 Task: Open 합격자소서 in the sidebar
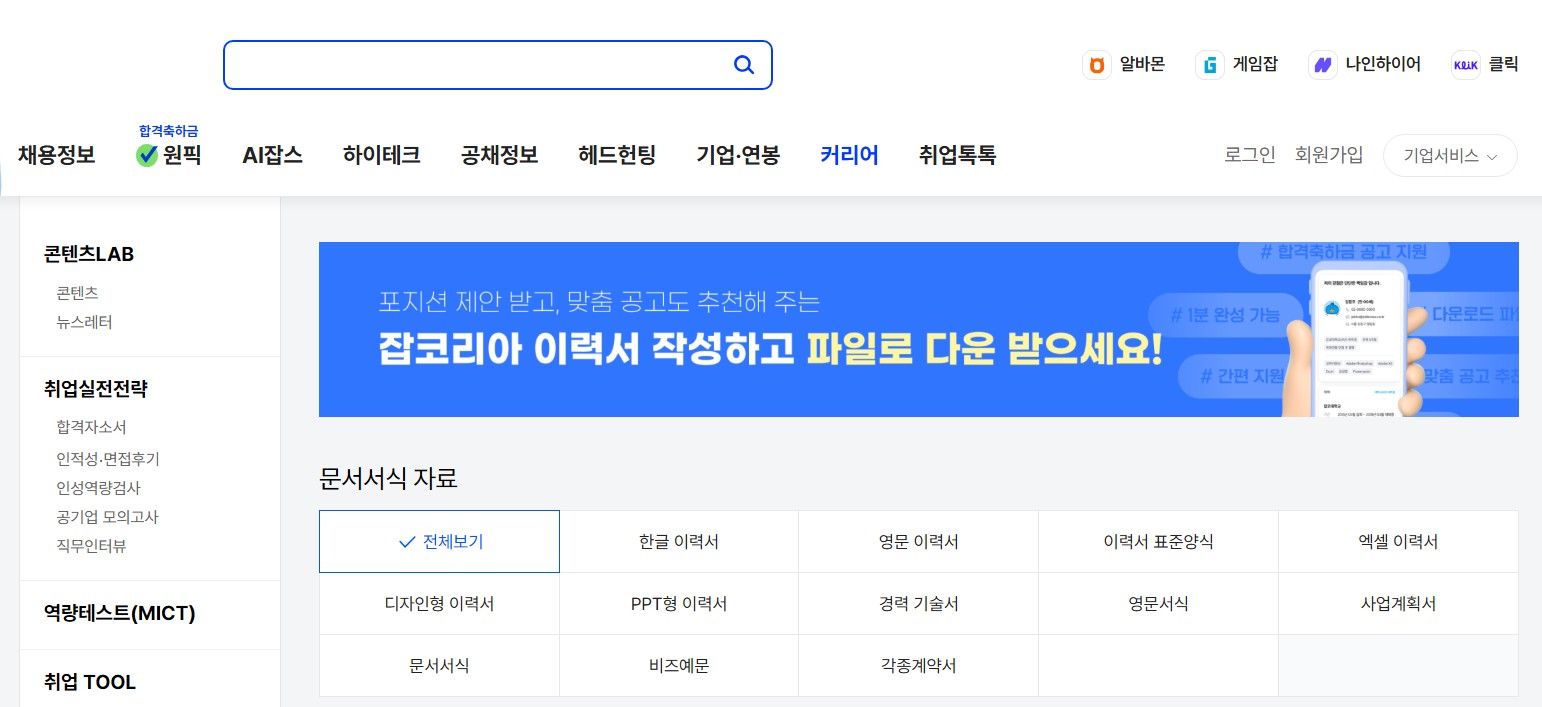pyautogui.click(x=91, y=427)
